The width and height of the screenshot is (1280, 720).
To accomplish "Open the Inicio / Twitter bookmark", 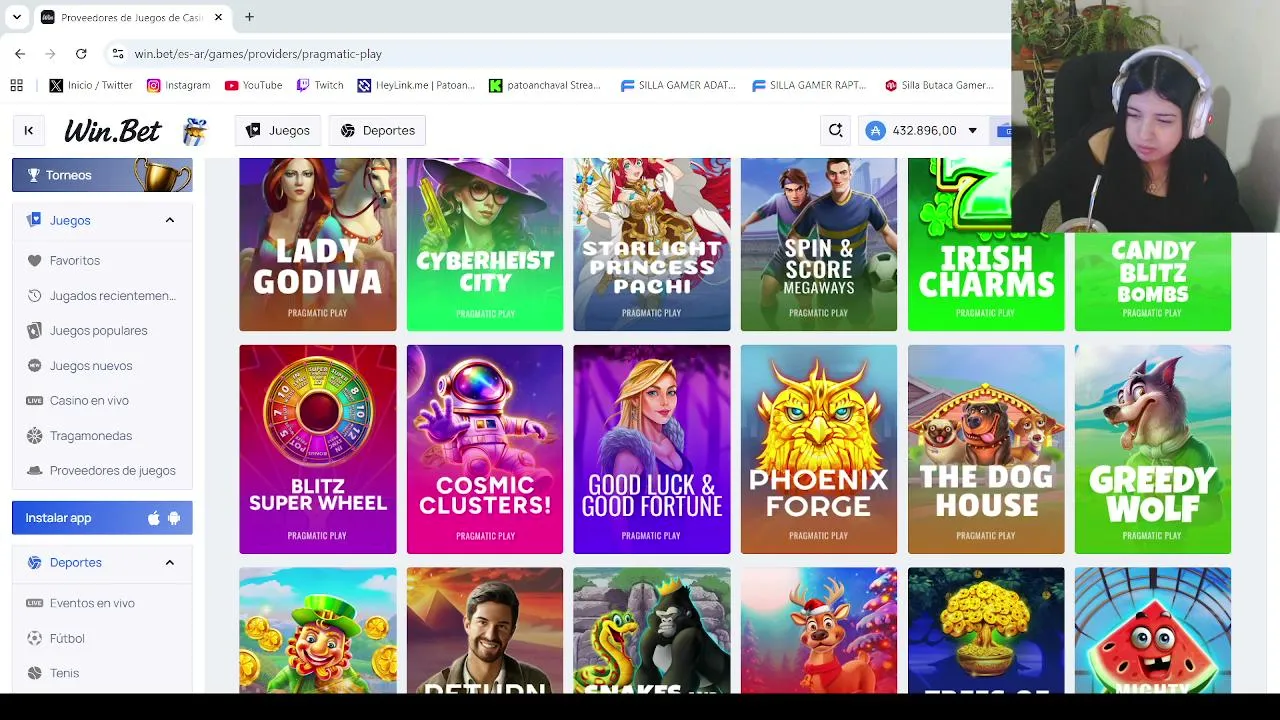I will coord(91,86).
